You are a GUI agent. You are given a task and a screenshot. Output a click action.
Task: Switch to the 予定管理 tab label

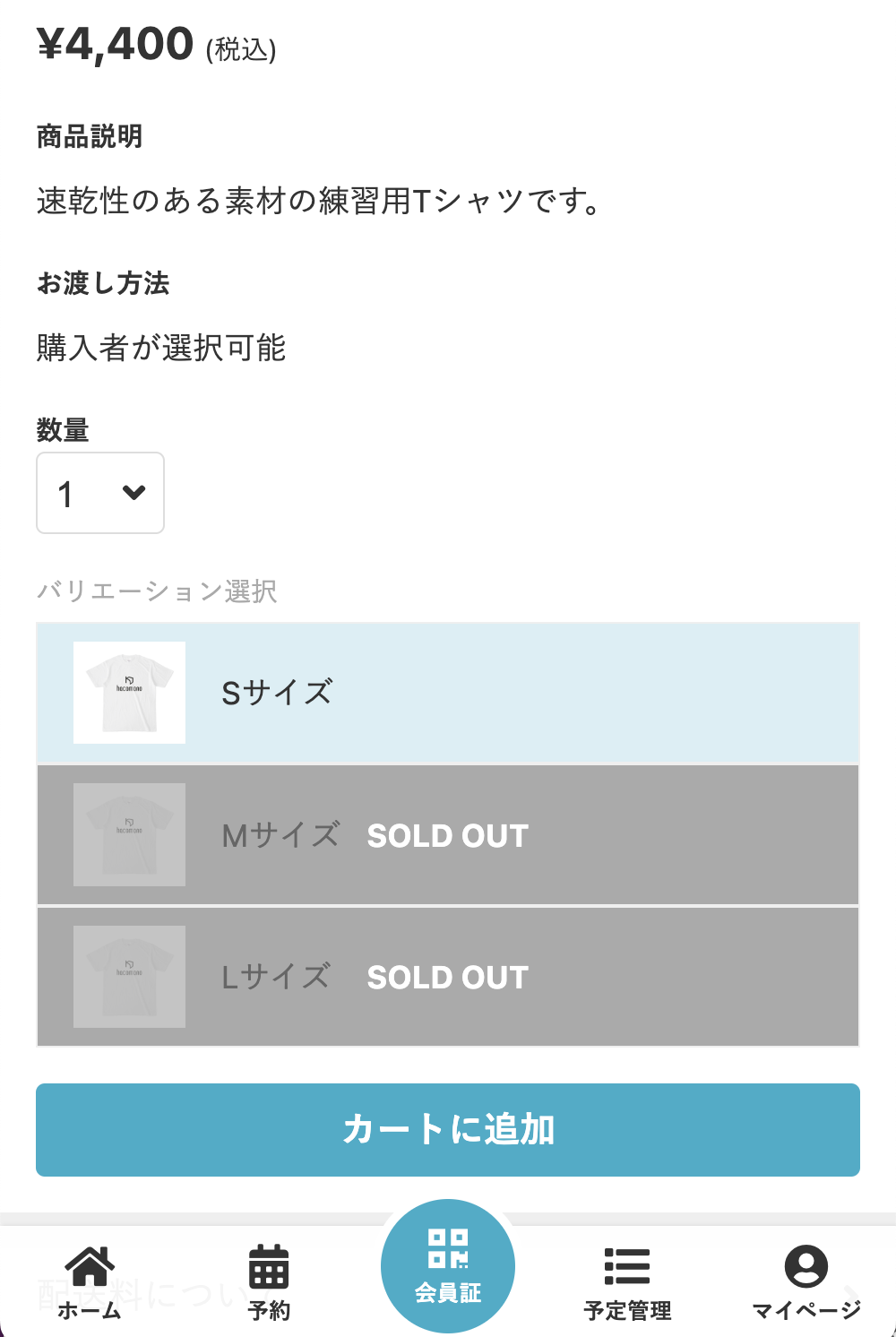click(x=627, y=1311)
